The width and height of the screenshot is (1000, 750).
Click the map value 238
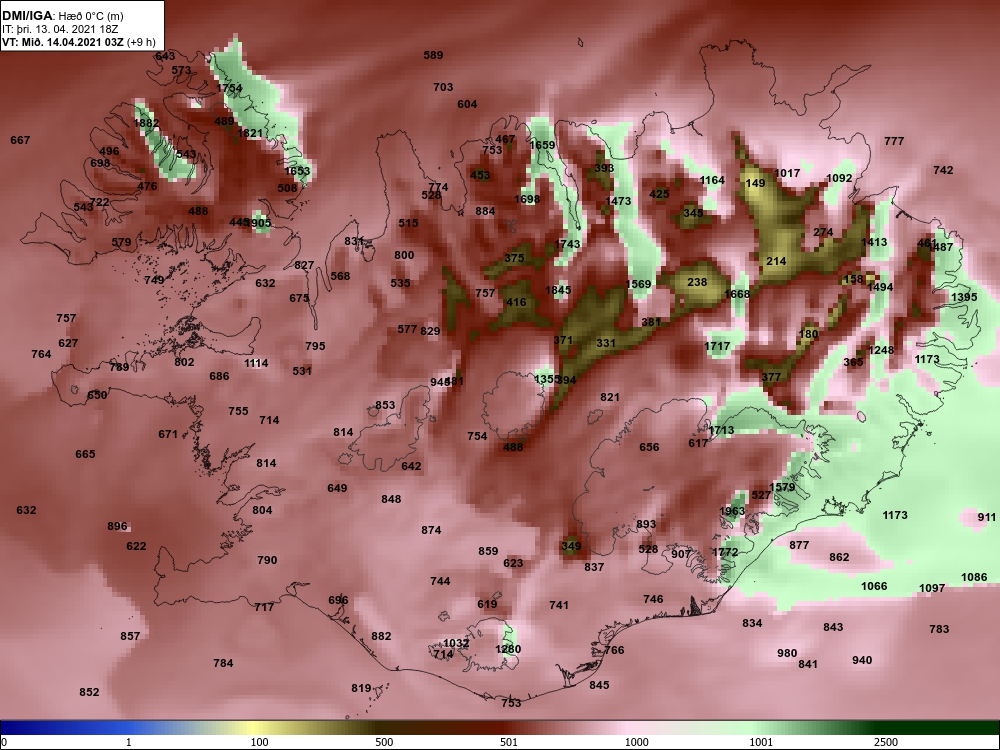coord(697,283)
